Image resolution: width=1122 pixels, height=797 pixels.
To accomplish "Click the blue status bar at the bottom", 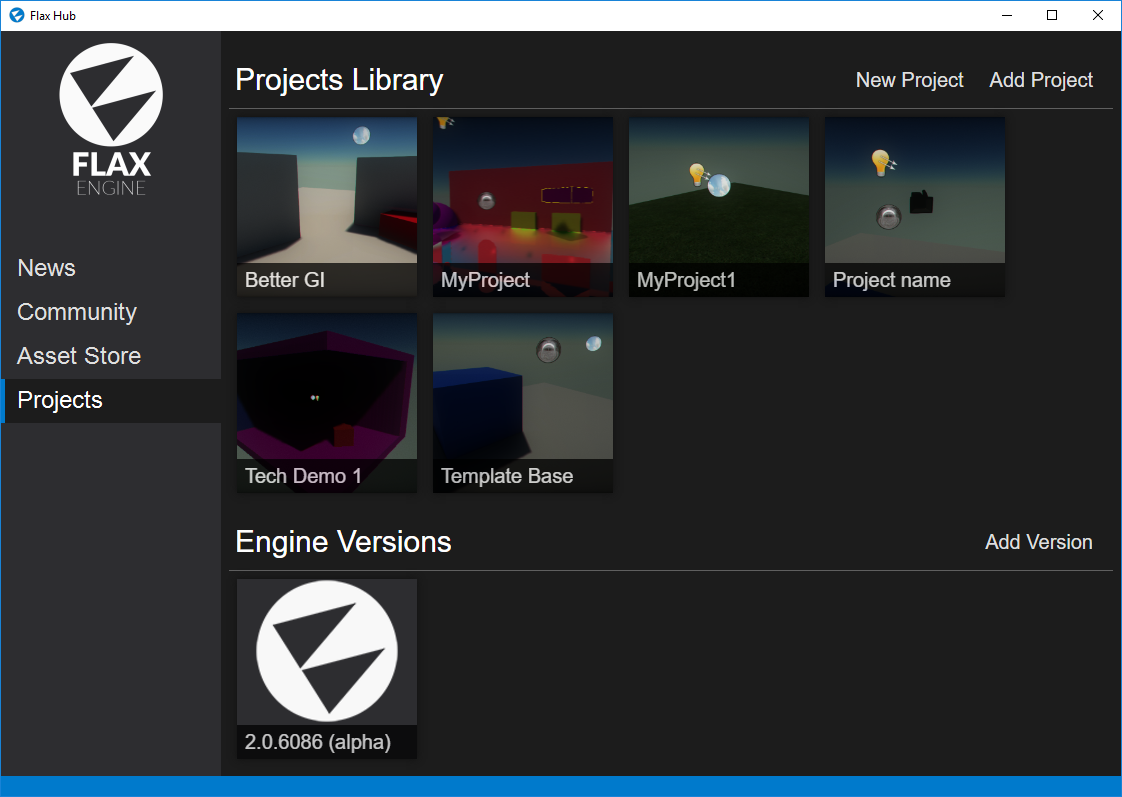I will point(561,787).
